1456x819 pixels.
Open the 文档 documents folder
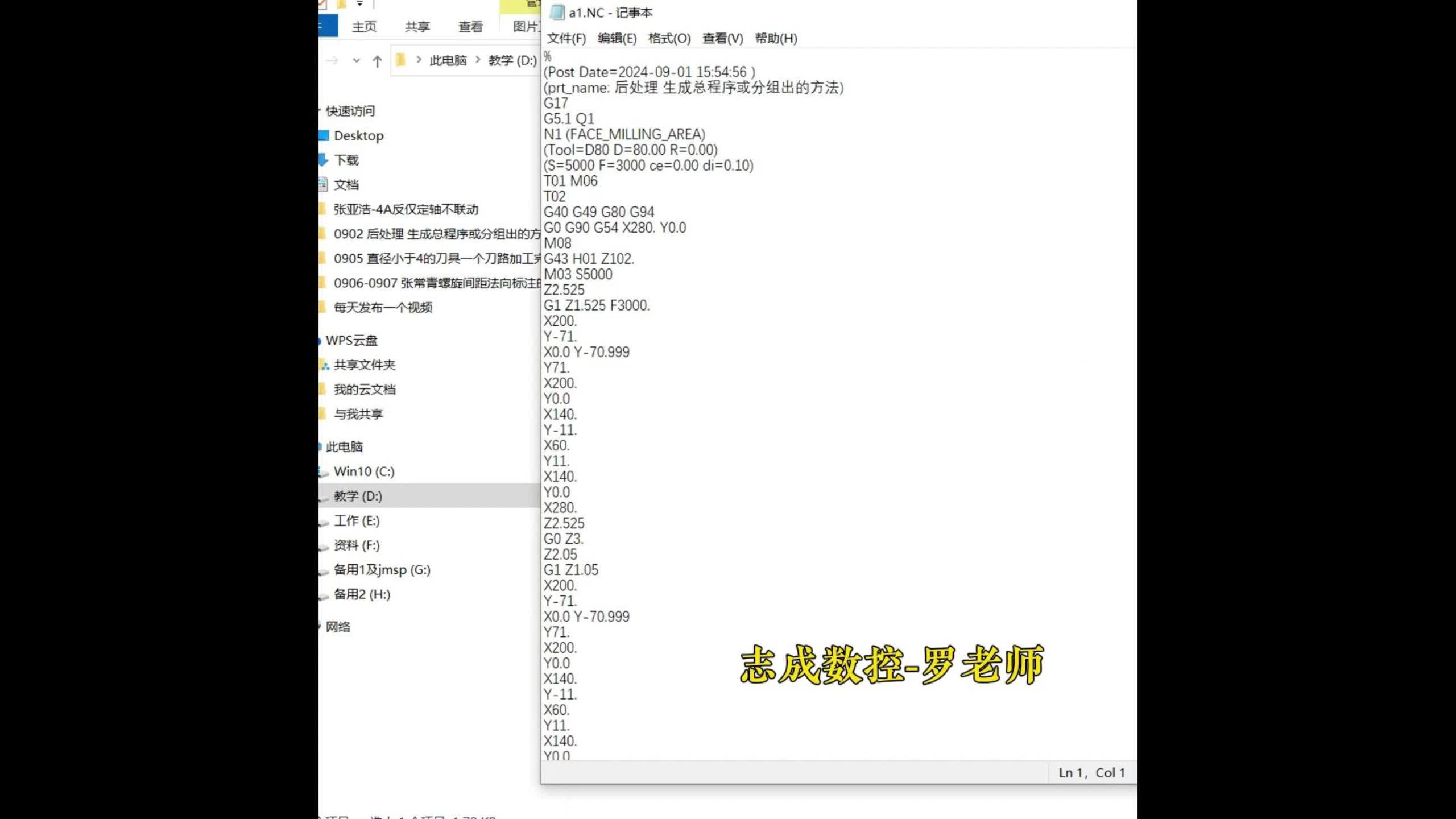(x=348, y=184)
